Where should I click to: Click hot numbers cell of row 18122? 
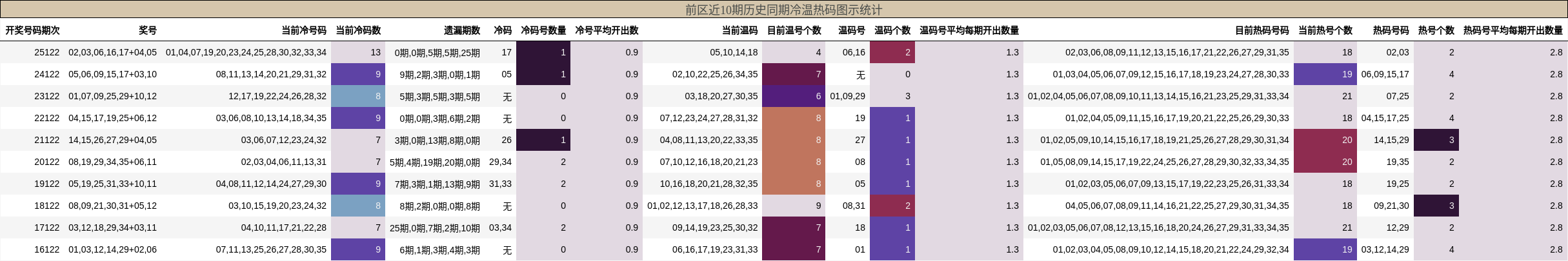pyautogui.click(x=1177, y=206)
